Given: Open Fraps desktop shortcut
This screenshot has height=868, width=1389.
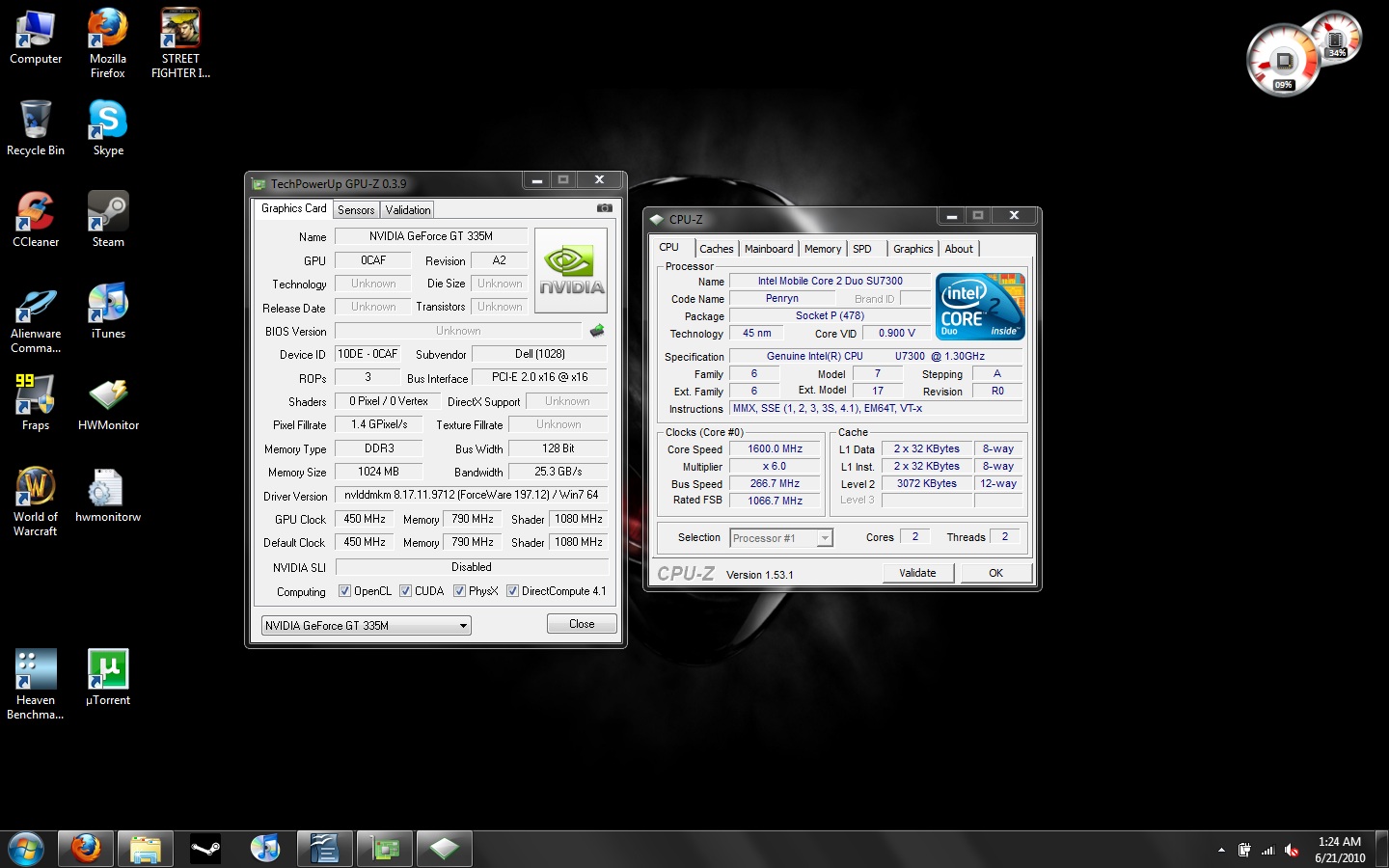Looking at the screenshot, I should point(36,403).
